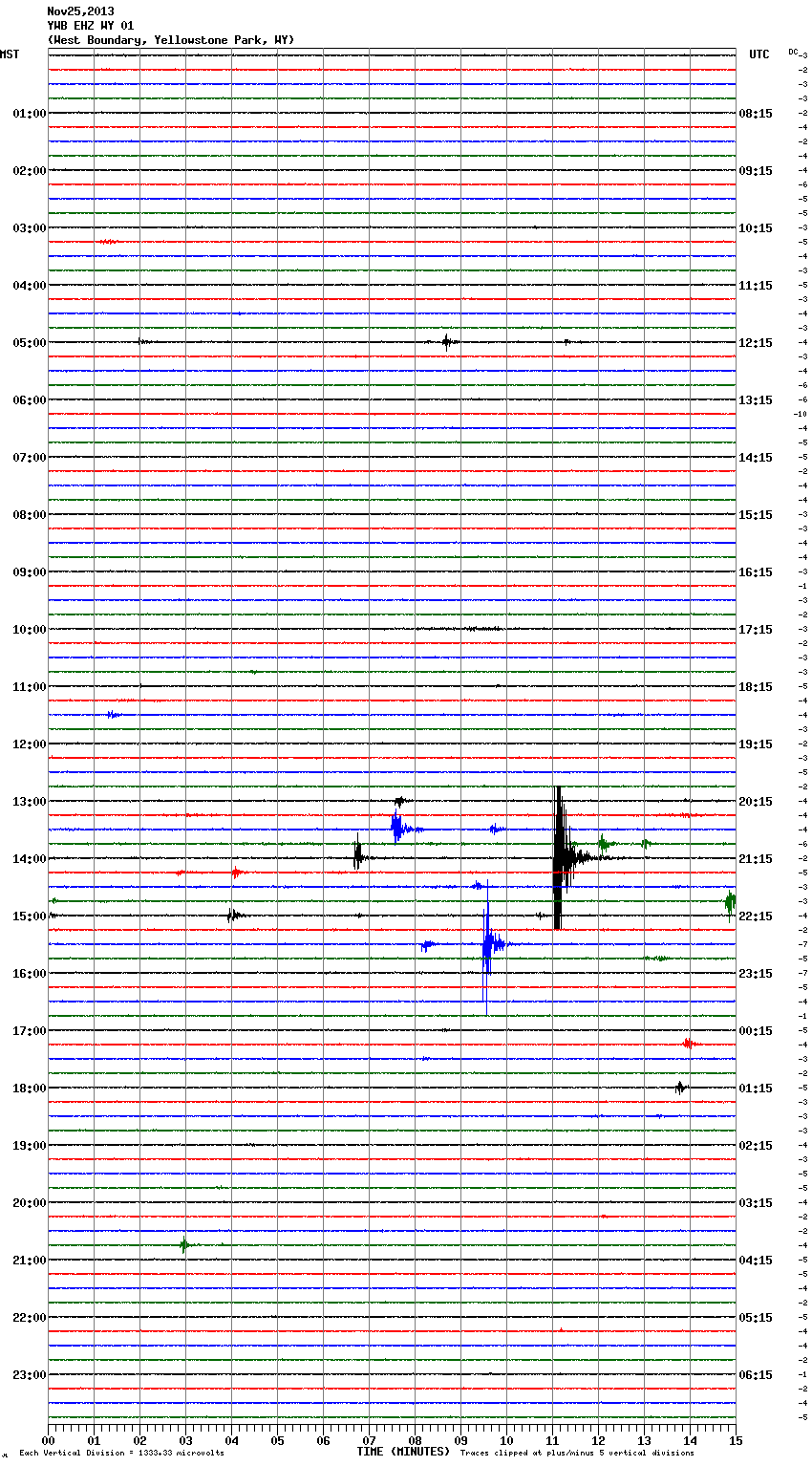Select the 20:00 MST time label

pyautogui.click(x=30, y=1202)
